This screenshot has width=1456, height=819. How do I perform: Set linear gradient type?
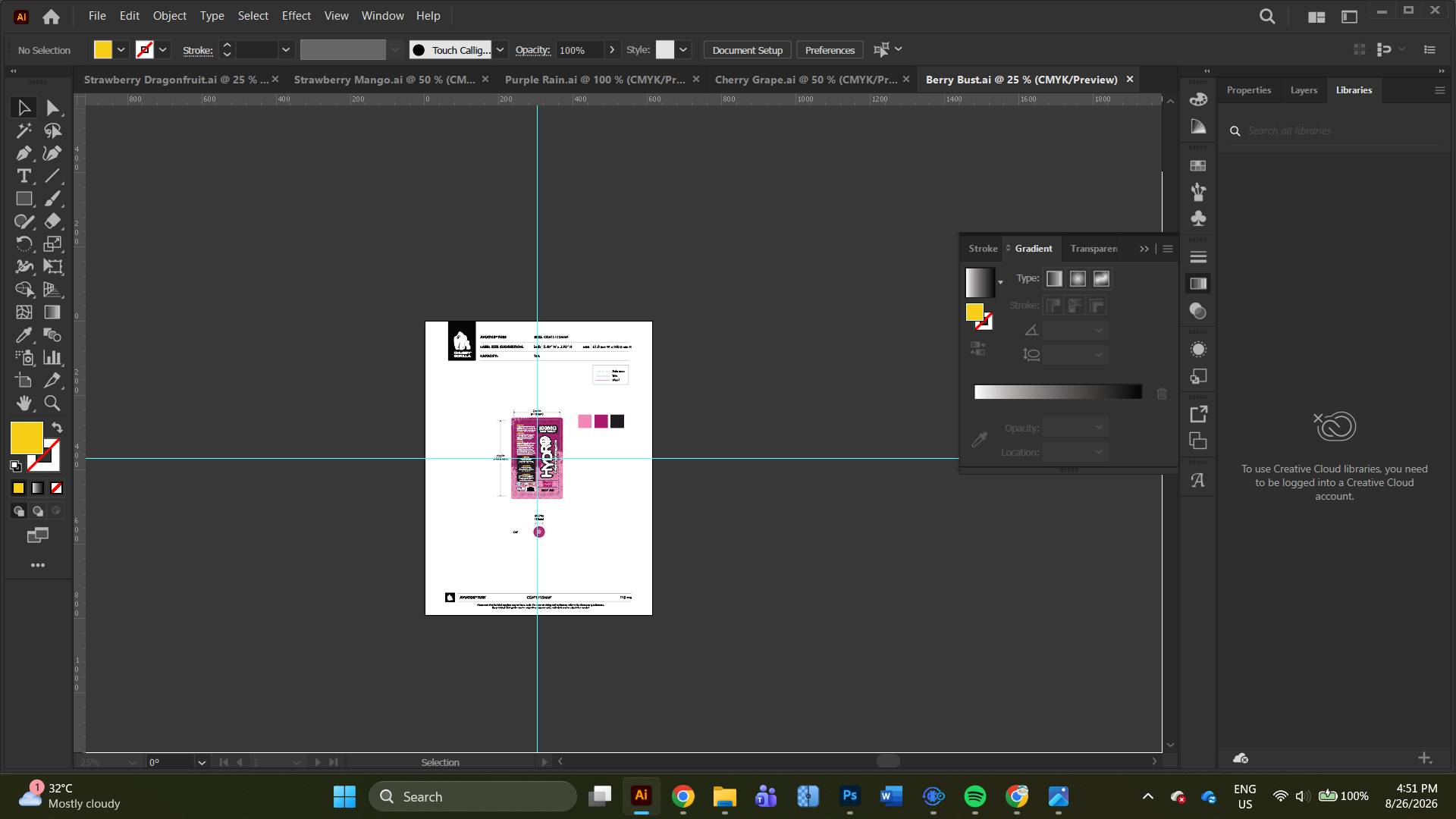point(1054,279)
